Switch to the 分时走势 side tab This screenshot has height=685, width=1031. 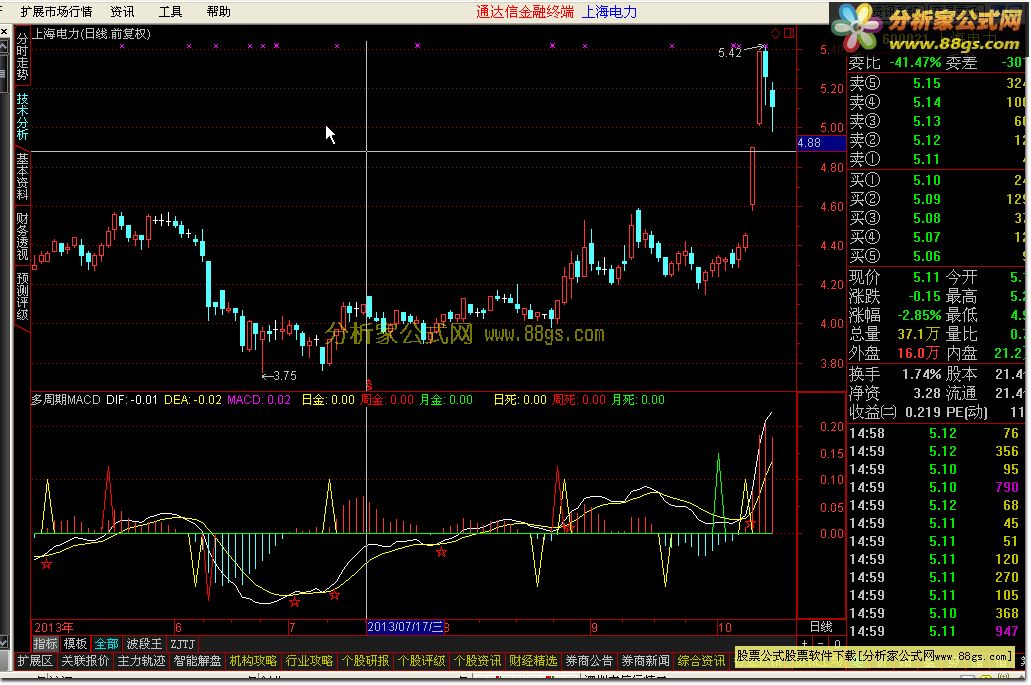pyautogui.click(x=22, y=57)
